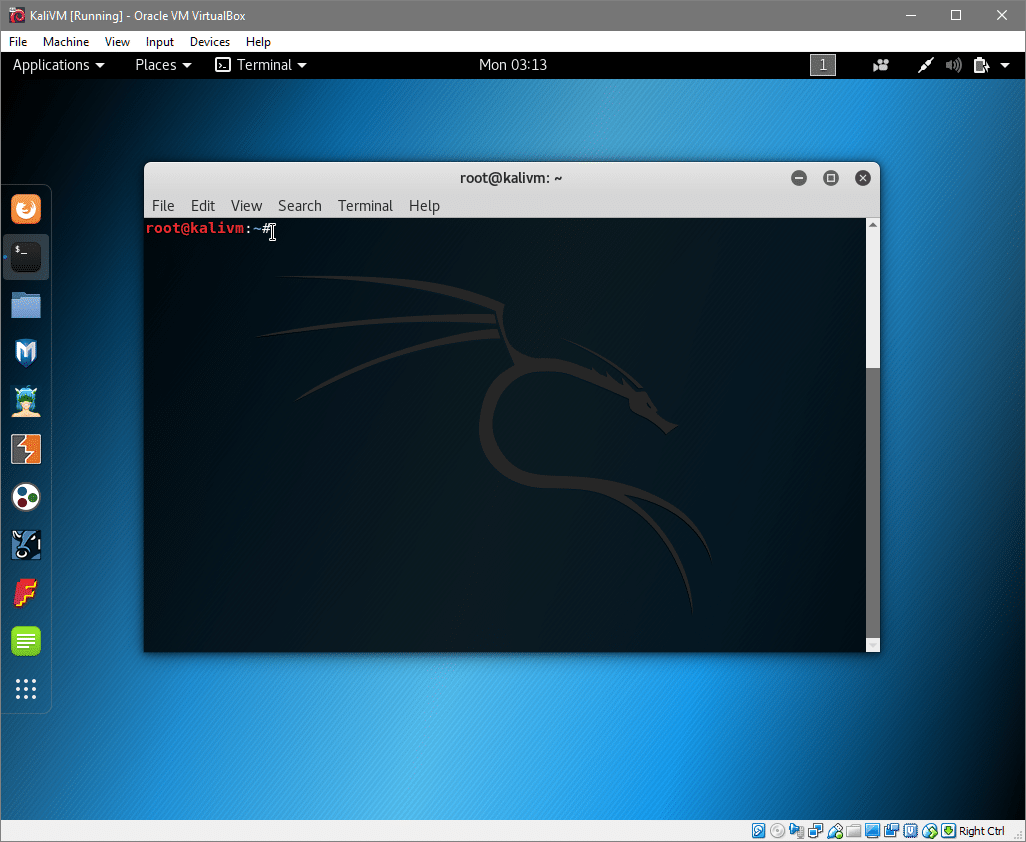Open the Devices menu of VirtualBox
Screen dimensions: 1026x842
click(x=209, y=41)
